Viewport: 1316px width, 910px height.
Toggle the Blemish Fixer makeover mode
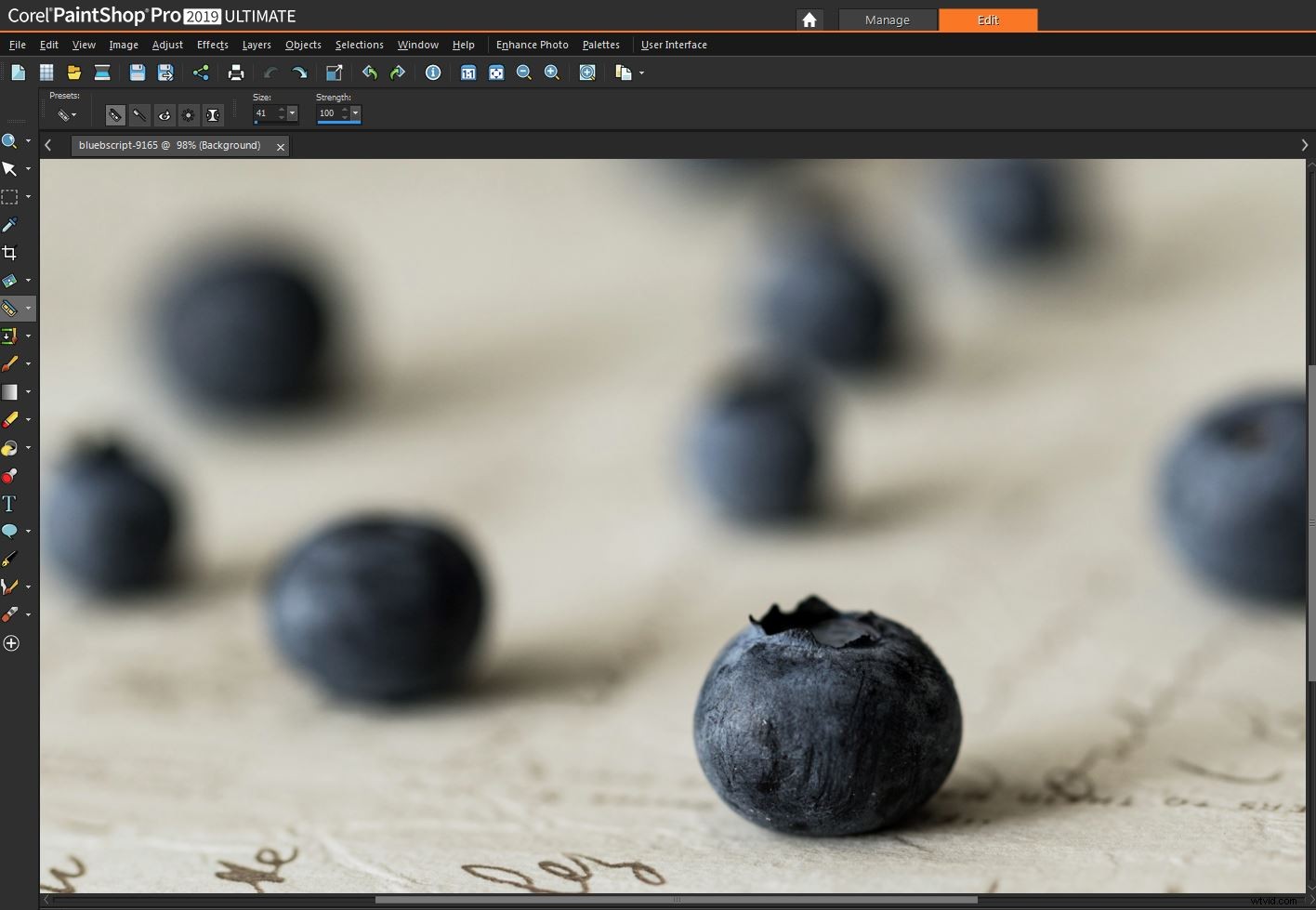click(114, 114)
